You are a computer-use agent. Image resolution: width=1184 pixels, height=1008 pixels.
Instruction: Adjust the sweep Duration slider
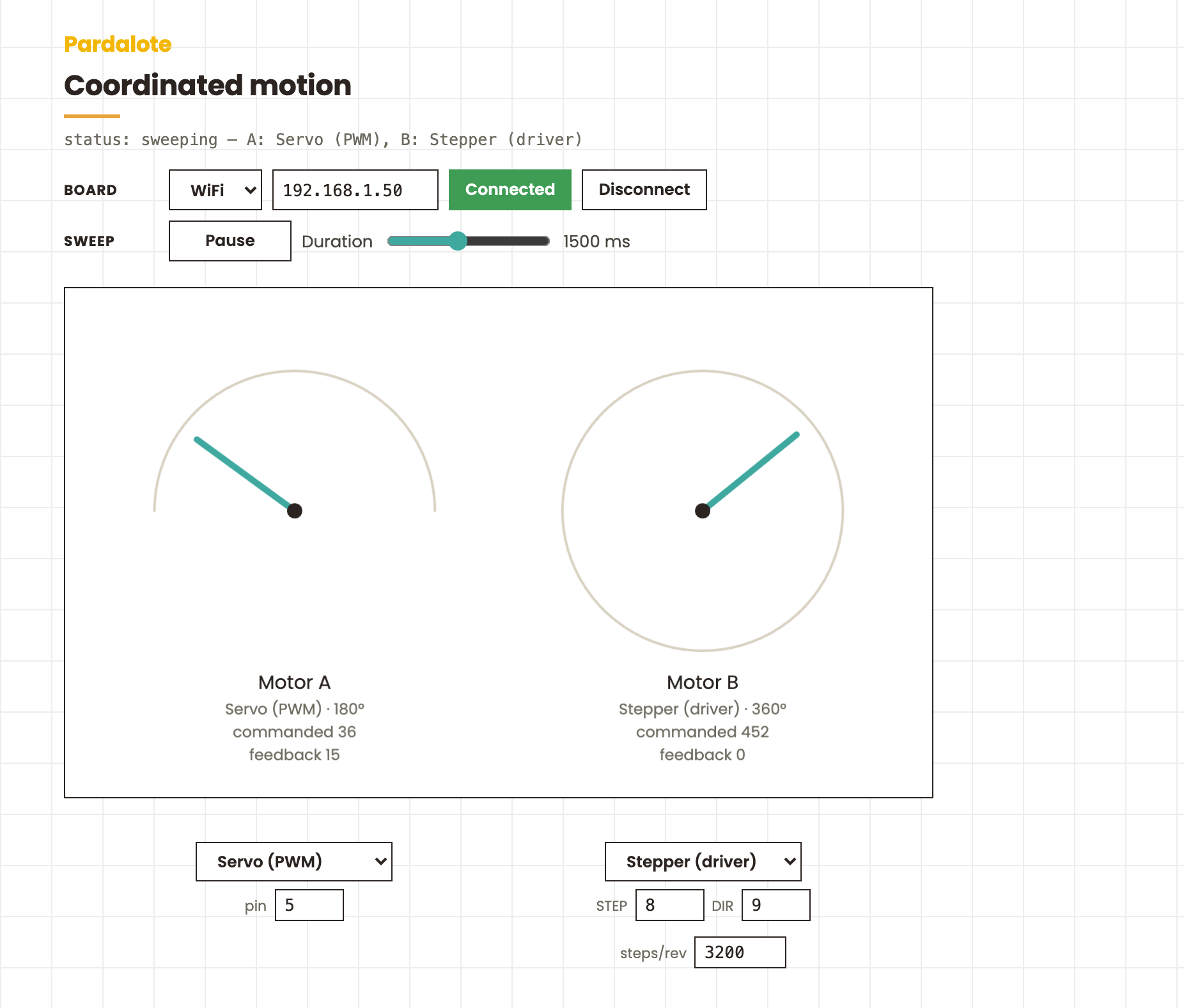pos(469,241)
